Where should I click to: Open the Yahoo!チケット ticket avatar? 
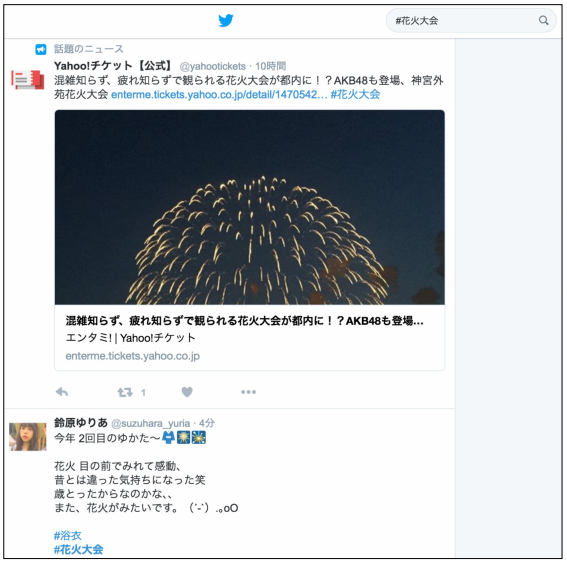click(27, 80)
